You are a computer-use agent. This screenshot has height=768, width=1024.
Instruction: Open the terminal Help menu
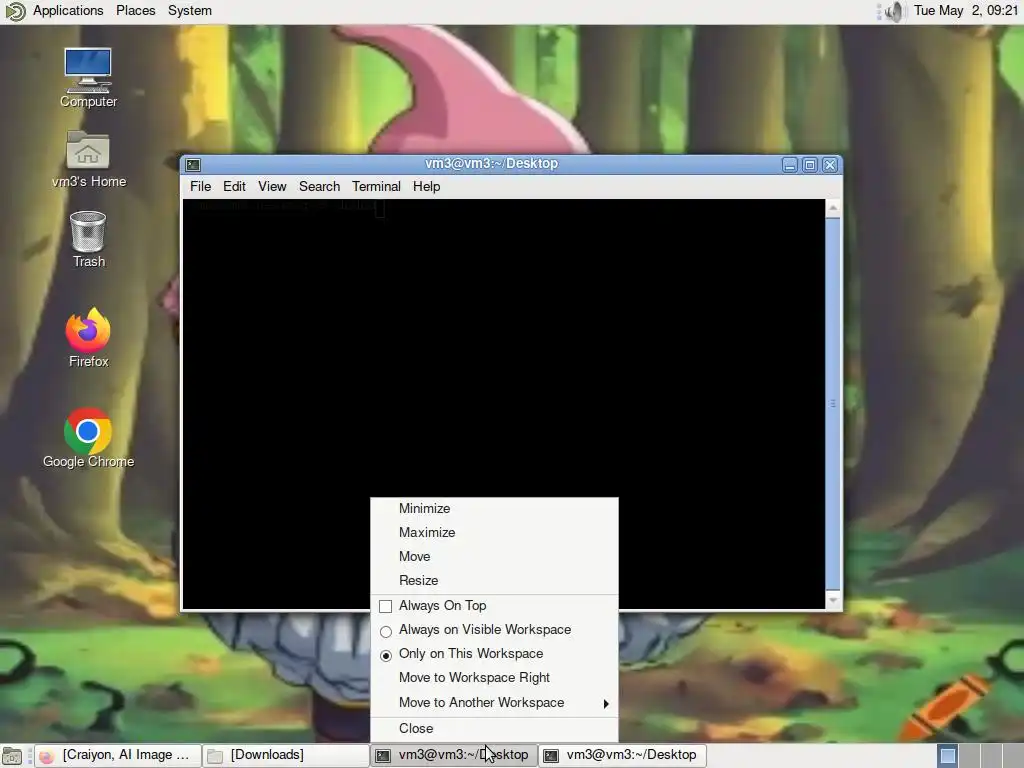coord(426,187)
